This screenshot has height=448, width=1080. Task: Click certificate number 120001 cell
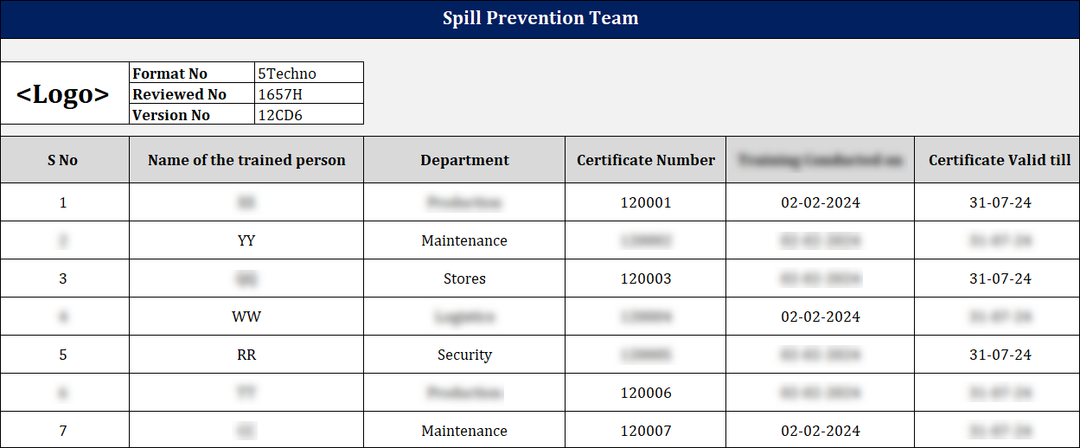click(645, 203)
